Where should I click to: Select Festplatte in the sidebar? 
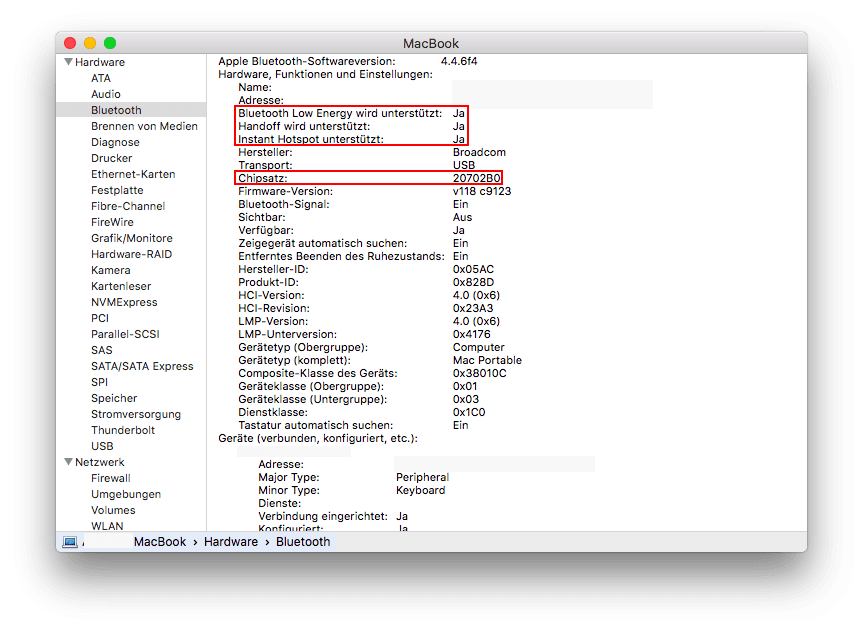pyautogui.click(x=117, y=190)
